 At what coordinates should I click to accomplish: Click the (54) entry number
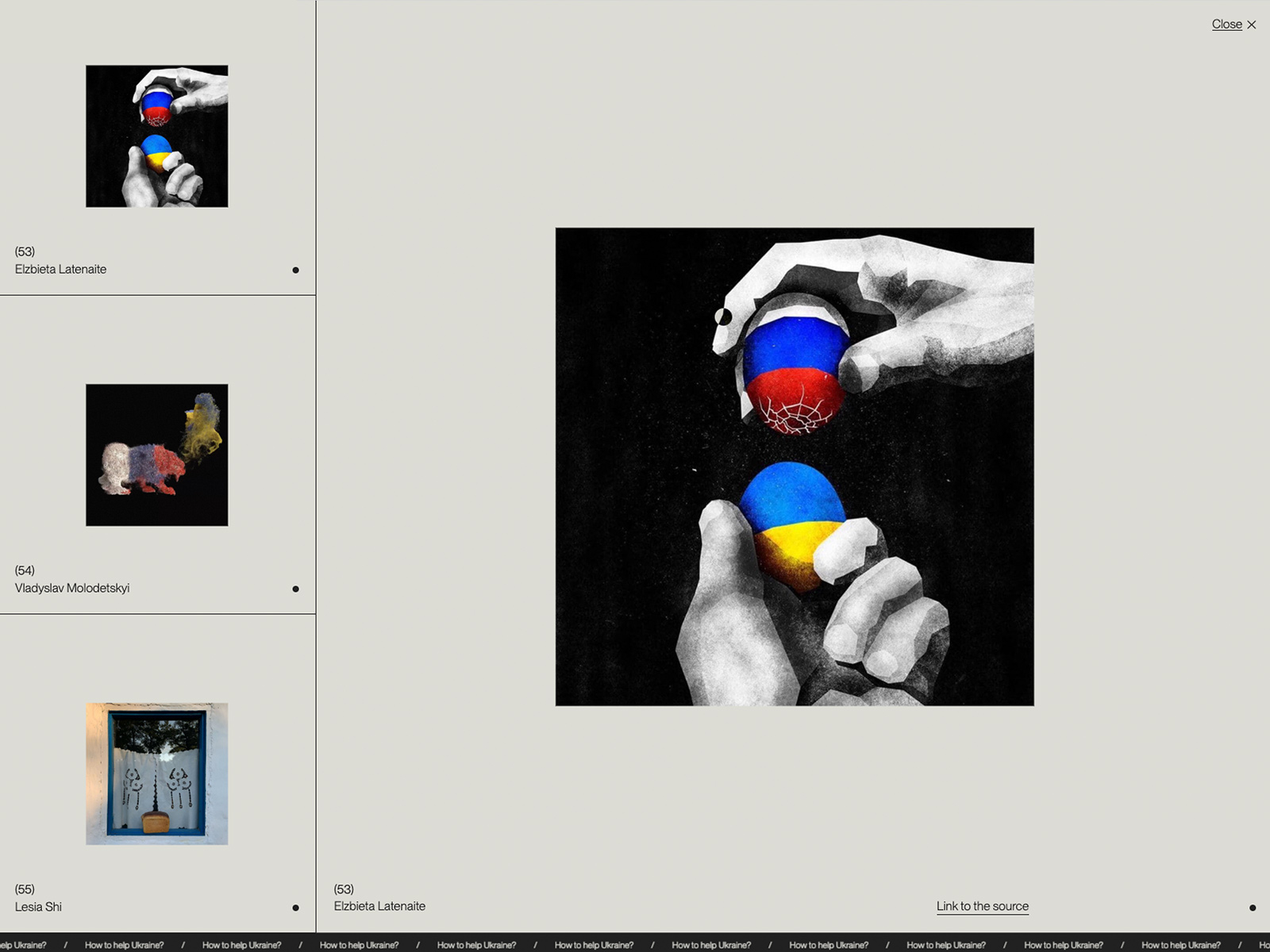(25, 570)
